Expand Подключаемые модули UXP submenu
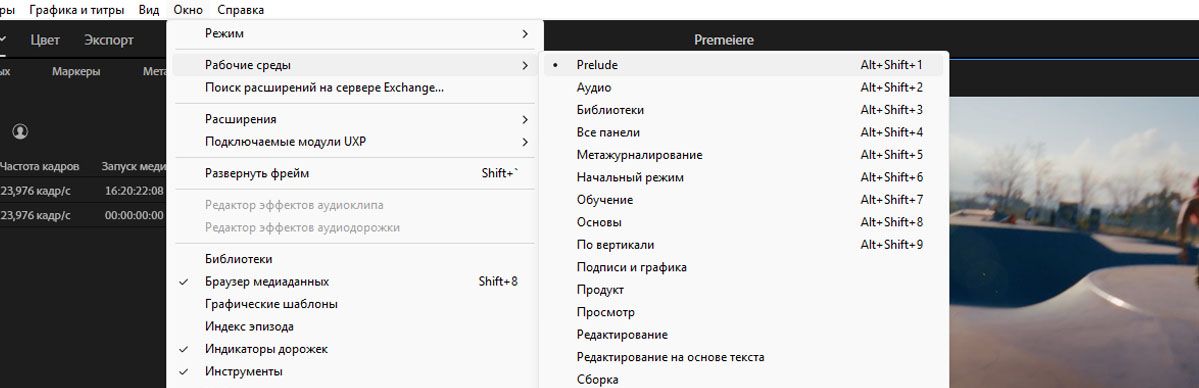The height and width of the screenshot is (388, 1199). (355, 142)
